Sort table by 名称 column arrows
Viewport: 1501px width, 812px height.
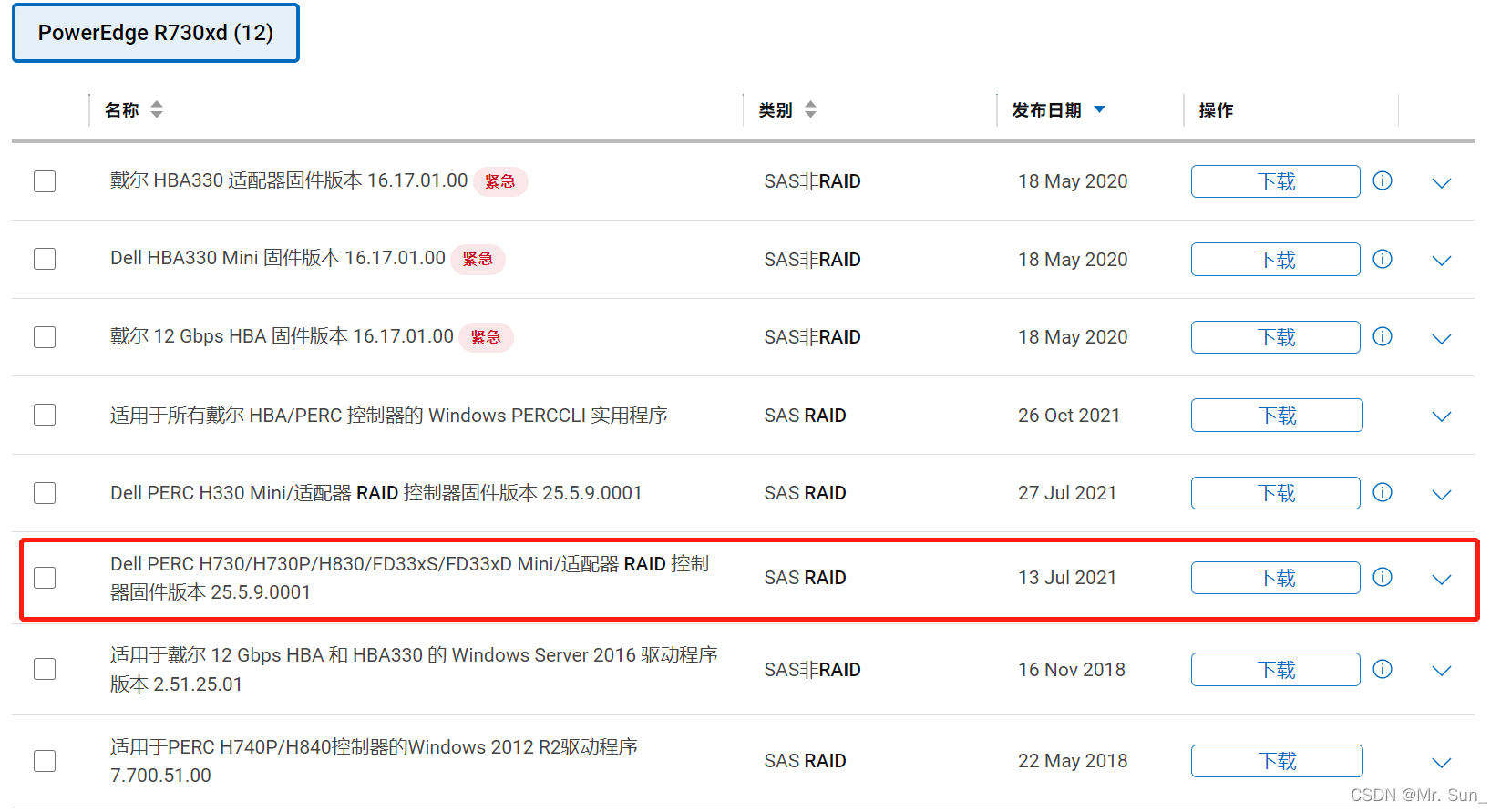[157, 109]
